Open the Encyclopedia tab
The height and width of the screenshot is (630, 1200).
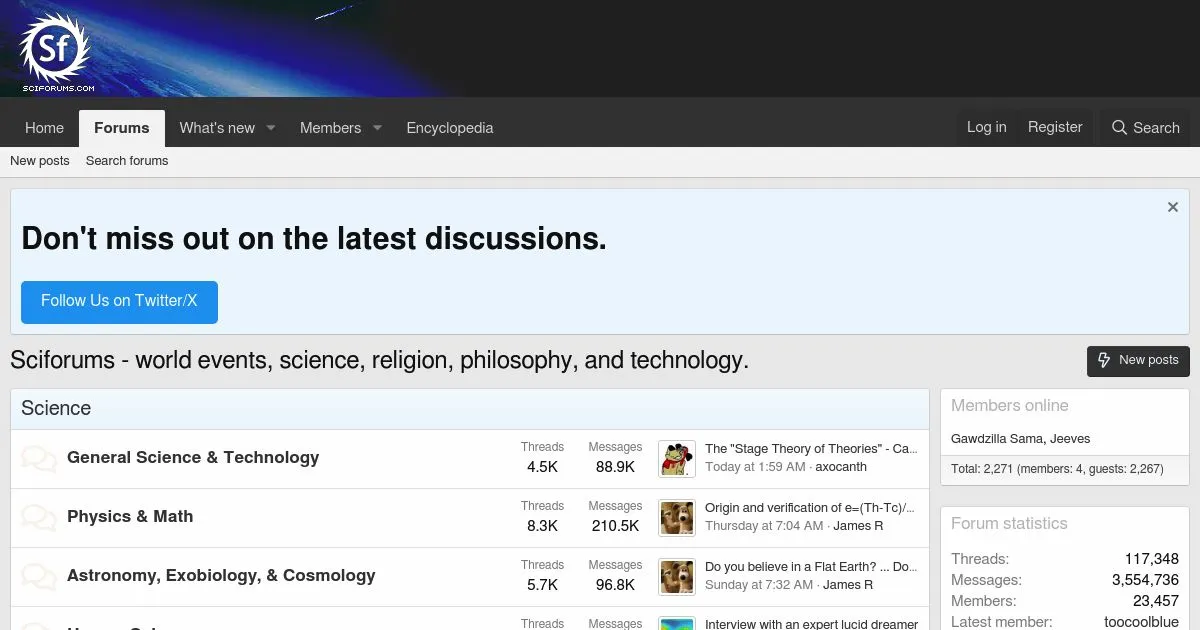click(450, 128)
